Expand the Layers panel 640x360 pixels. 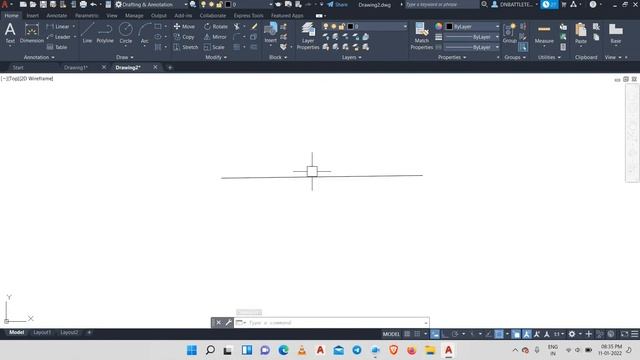tap(351, 58)
